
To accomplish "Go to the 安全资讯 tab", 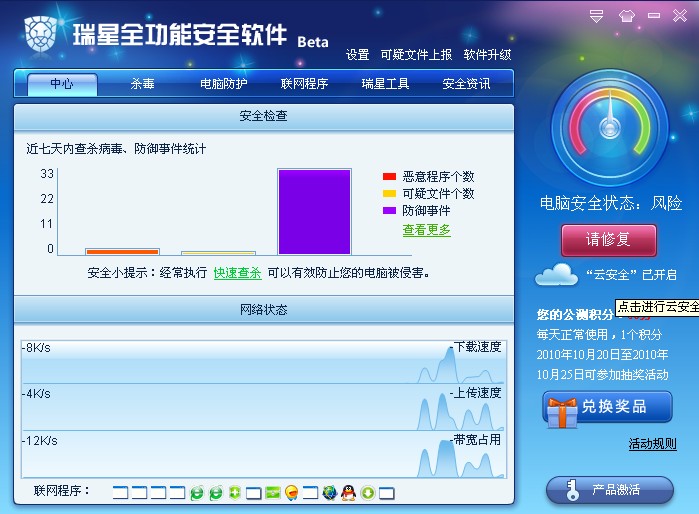I will pos(466,84).
